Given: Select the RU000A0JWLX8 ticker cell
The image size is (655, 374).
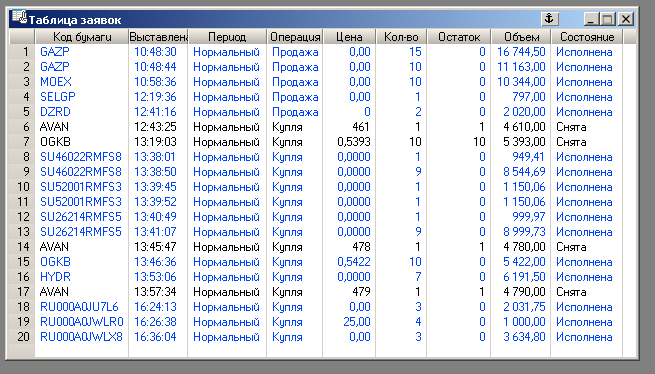Looking at the screenshot, I should pyautogui.click(x=82, y=337).
